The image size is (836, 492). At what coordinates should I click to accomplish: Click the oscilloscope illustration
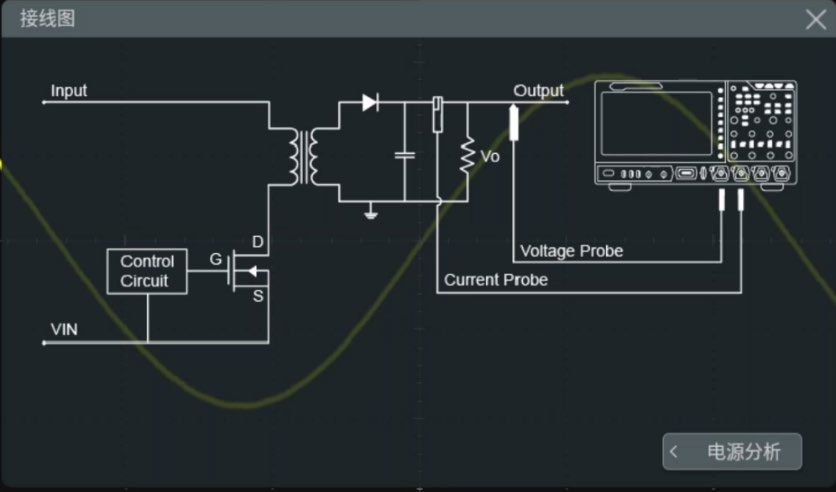point(696,135)
